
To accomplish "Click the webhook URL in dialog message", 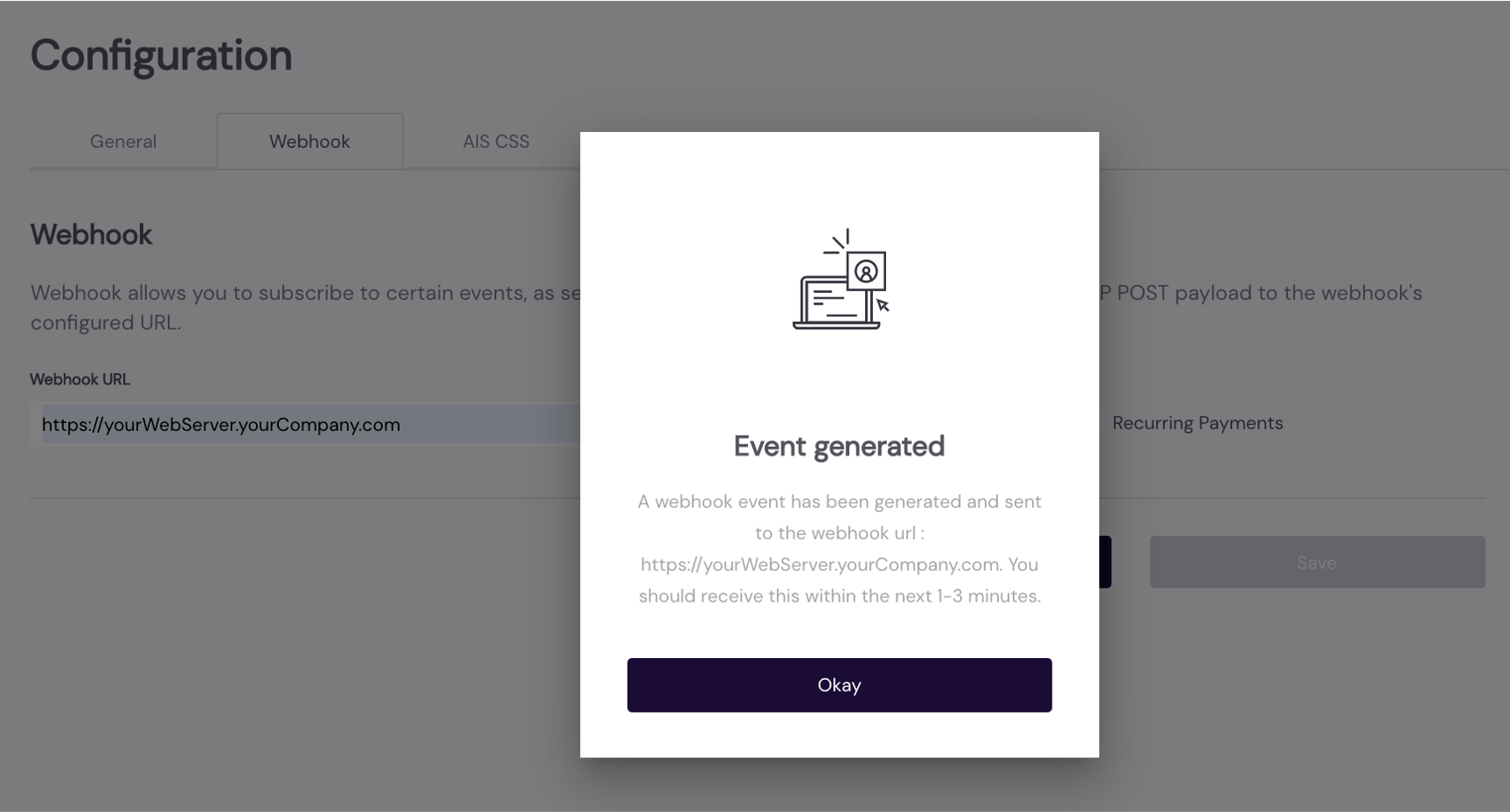I will (819, 565).
